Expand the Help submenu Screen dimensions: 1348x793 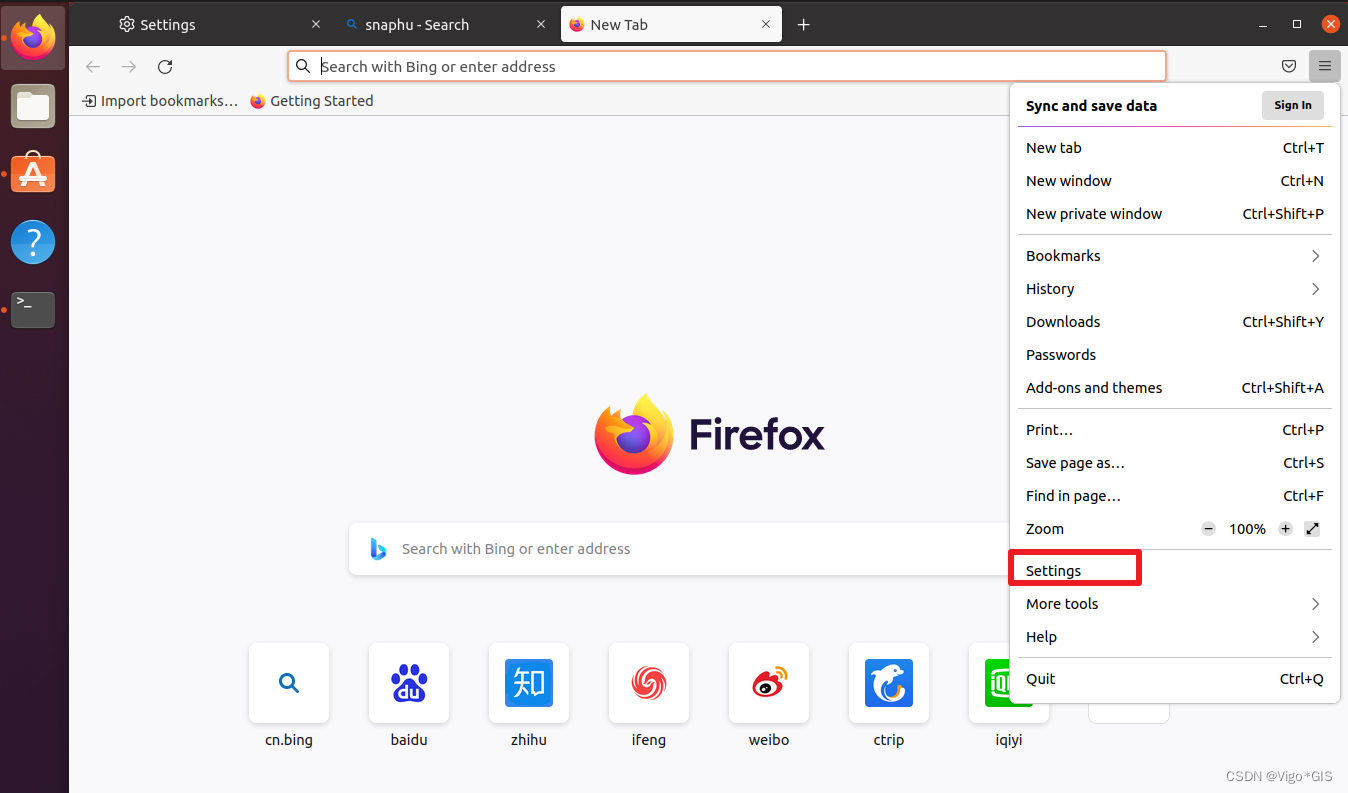[x=1175, y=637]
